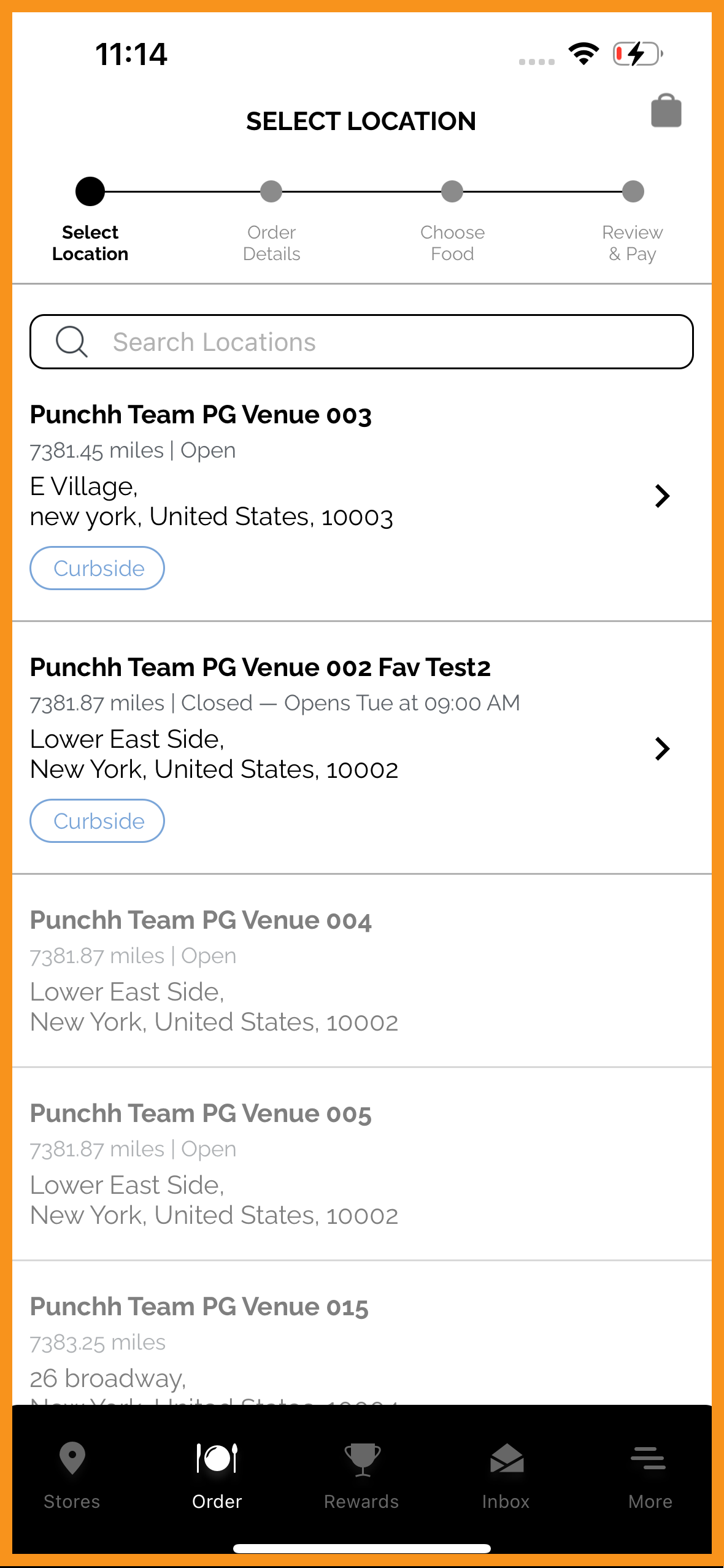724x1568 pixels.
Task: Open the Inbox envelope icon
Action: (x=506, y=1458)
